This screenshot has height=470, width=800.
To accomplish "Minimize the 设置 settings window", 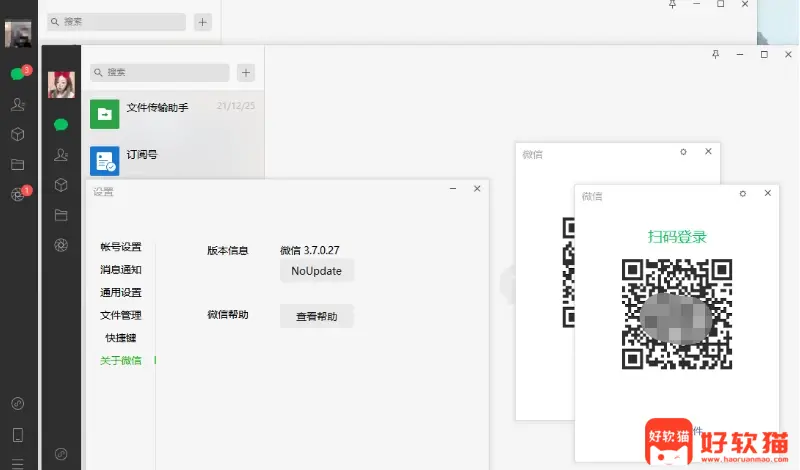I will click(x=453, y=188).
